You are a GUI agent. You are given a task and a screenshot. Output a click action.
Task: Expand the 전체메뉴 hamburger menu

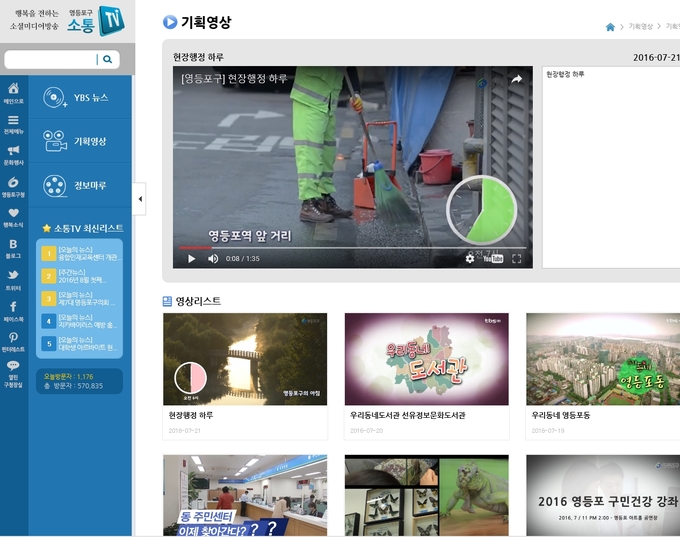tap(13, 122)
